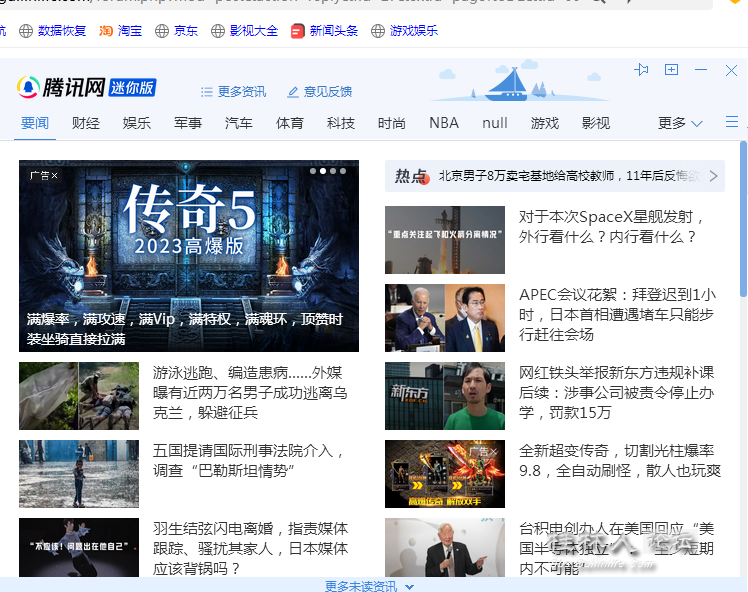
Task: Read APEC会议花絮 article
Action: coord(617,314)
